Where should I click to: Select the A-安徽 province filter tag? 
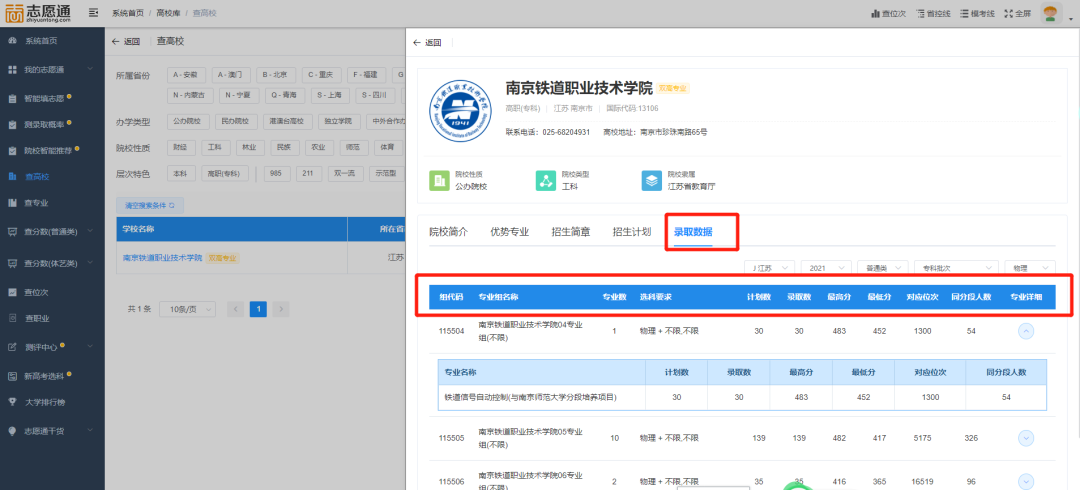point(187,75)
